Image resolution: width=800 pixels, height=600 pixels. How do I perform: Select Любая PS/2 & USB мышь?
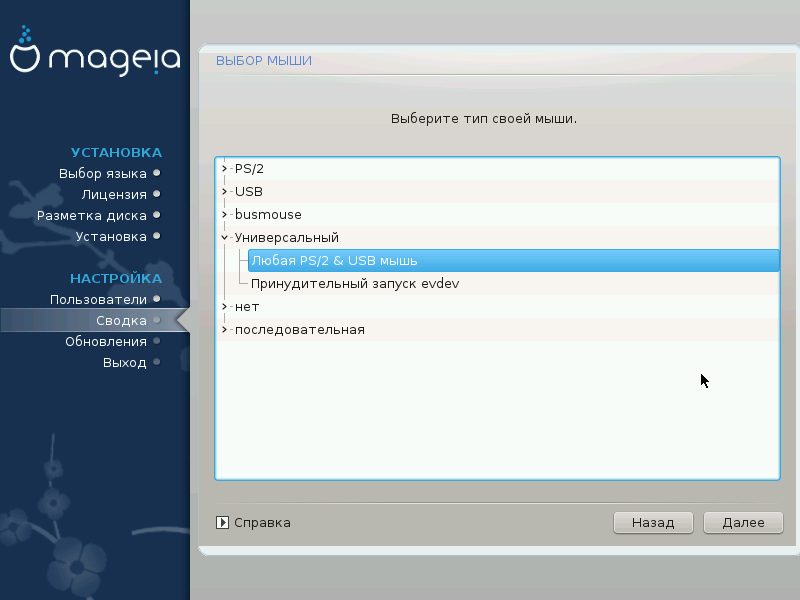(513, 261)
